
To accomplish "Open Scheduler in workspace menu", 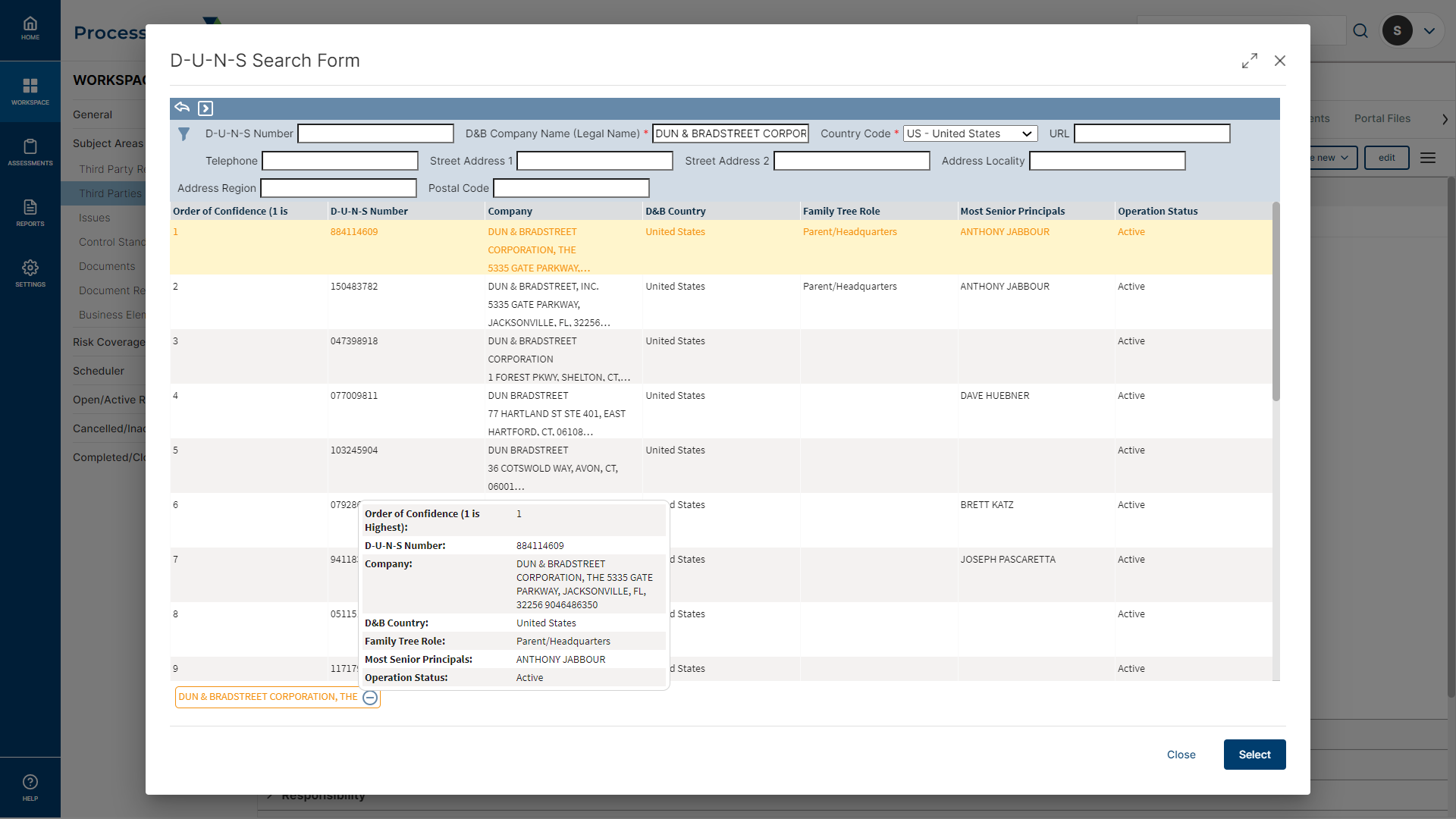I will pos(99,371).
